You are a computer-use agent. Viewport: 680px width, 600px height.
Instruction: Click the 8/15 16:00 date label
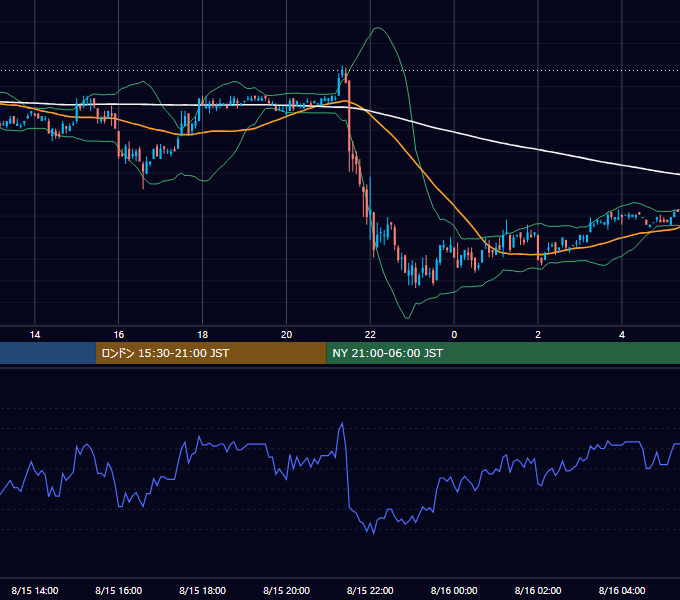[x=118, y=590]
